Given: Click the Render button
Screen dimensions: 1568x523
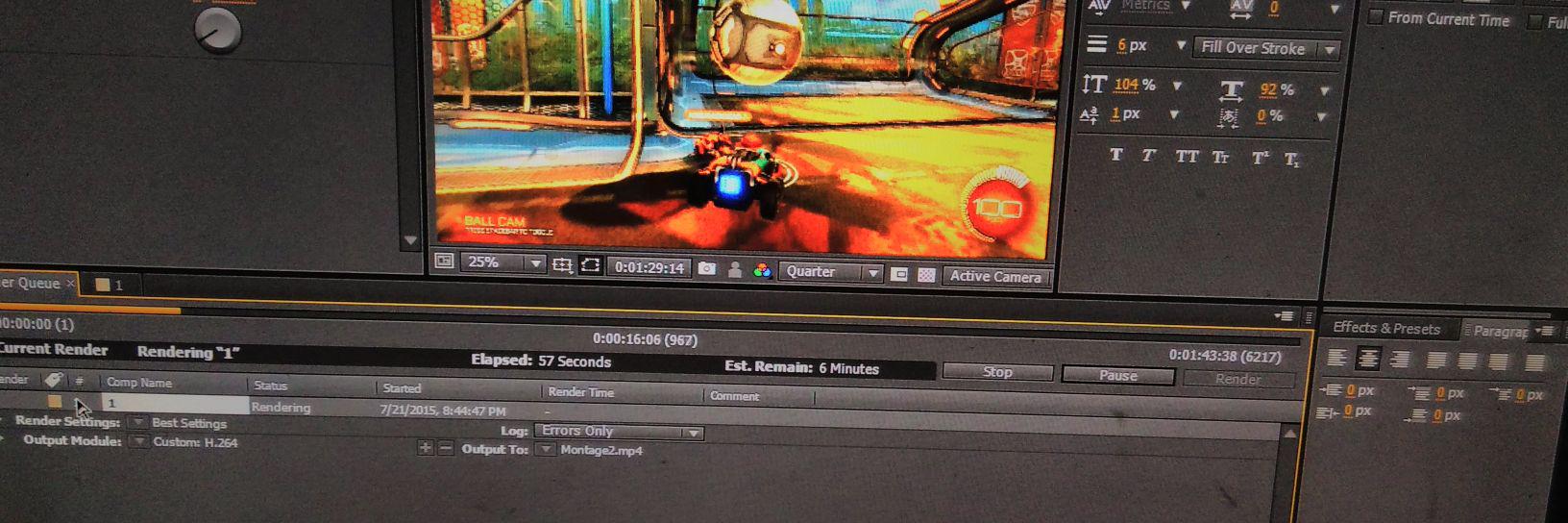Looking at the screenshot, I should pos(1237,379).
